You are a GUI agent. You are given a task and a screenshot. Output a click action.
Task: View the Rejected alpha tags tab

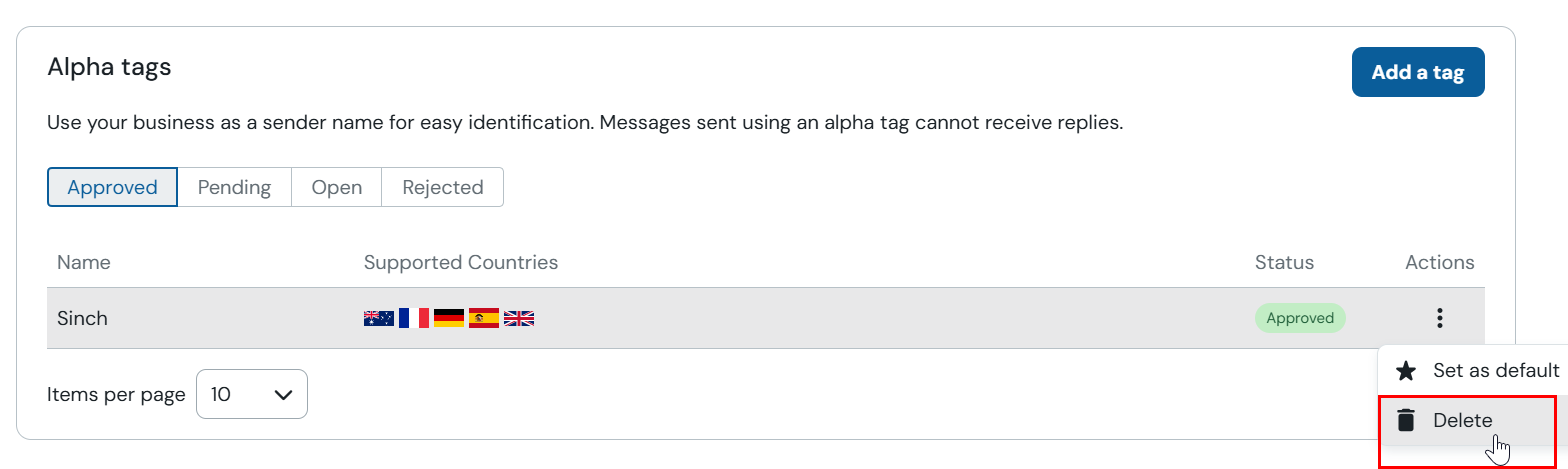(x=442, y=187)
